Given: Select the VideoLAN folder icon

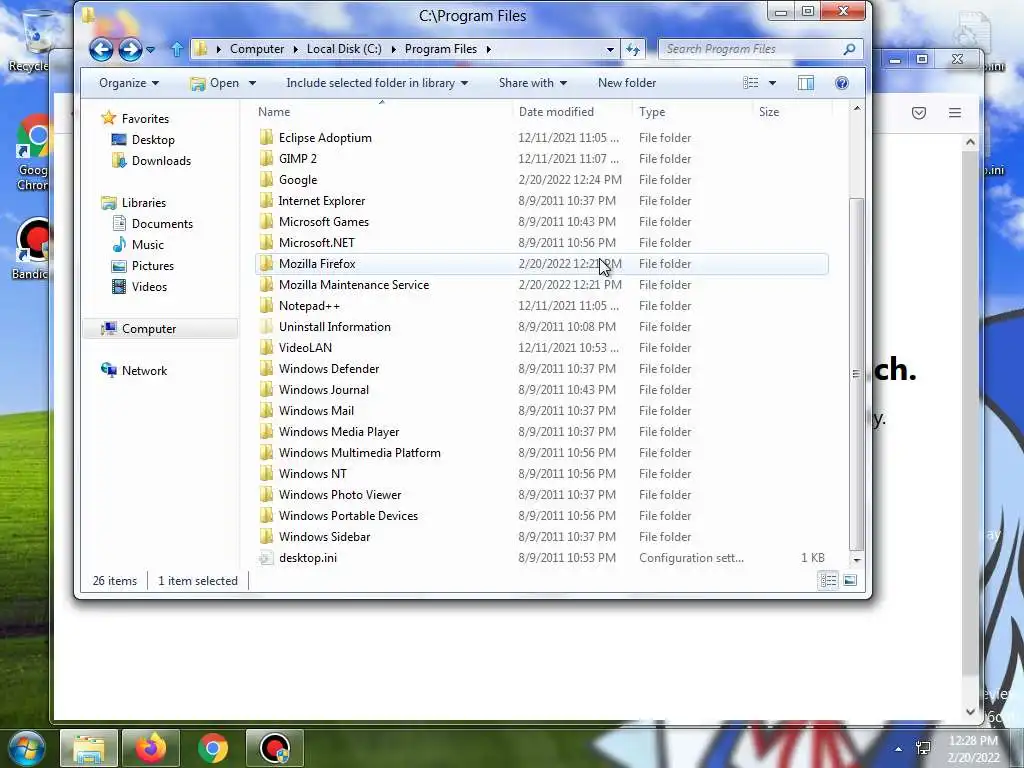Looking at the screenshot, I should point(266,347).
